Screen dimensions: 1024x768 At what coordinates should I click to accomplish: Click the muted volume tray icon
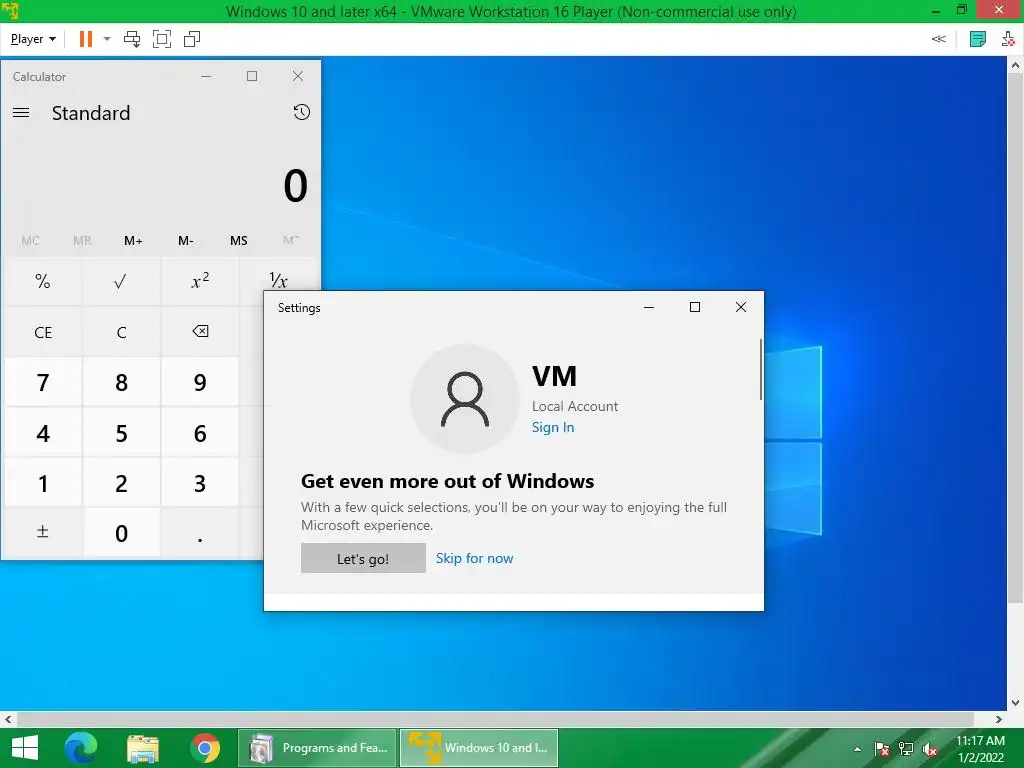[930, 749]
